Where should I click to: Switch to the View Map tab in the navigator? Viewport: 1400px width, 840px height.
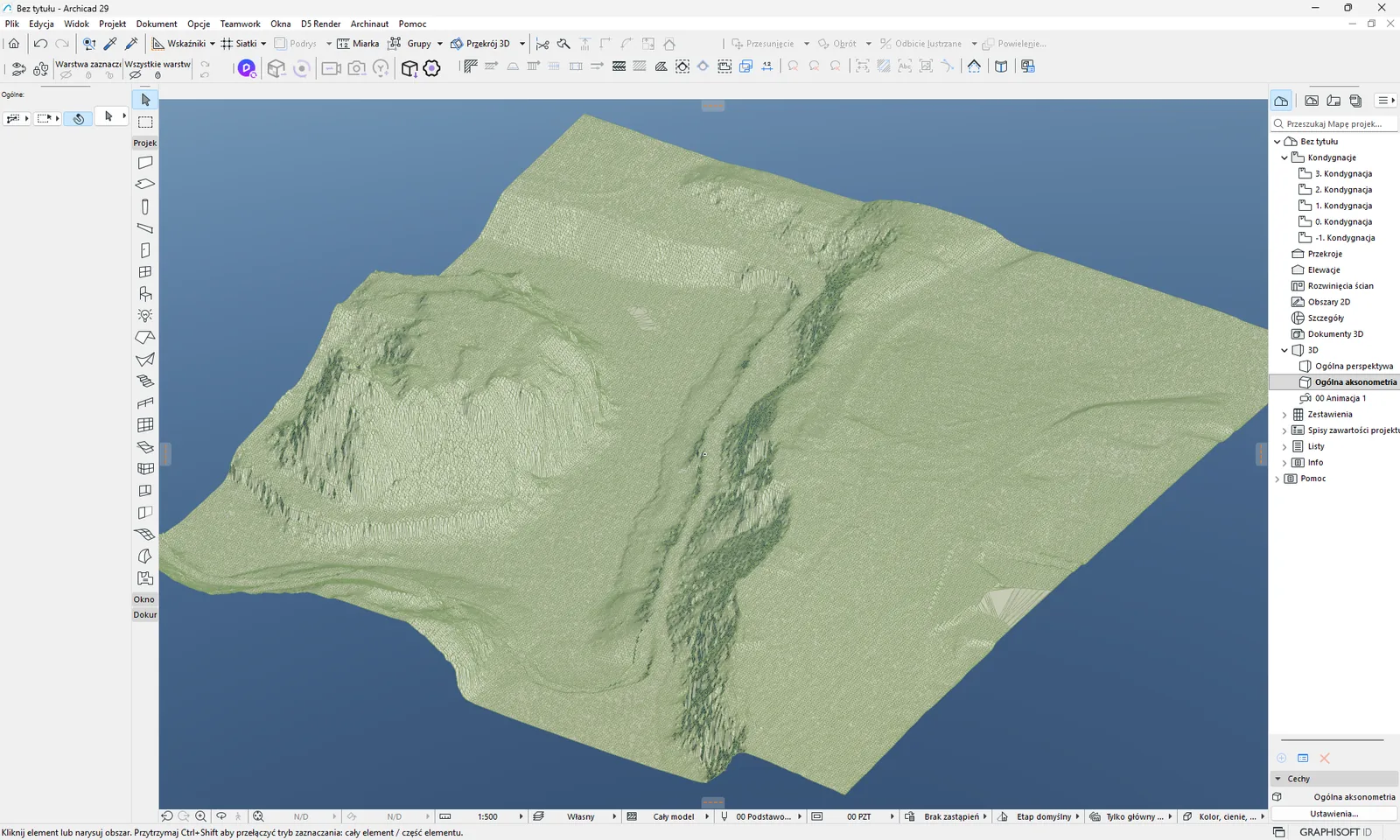pyautogui.click(x=1312, y=101)
